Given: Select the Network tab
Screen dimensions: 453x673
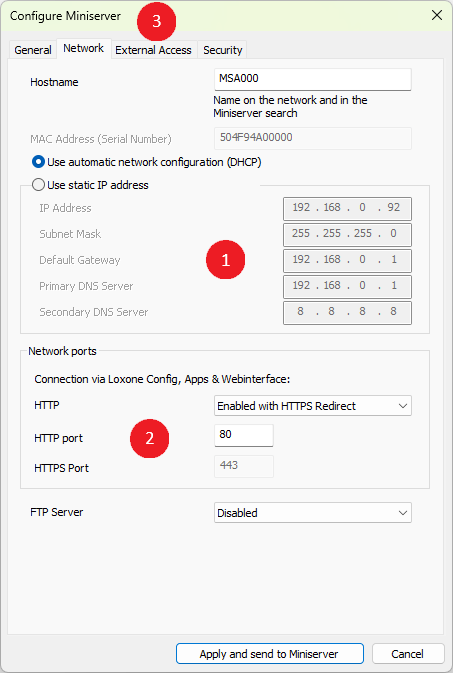Looking at the screenshot, I should tap(84, 49).
